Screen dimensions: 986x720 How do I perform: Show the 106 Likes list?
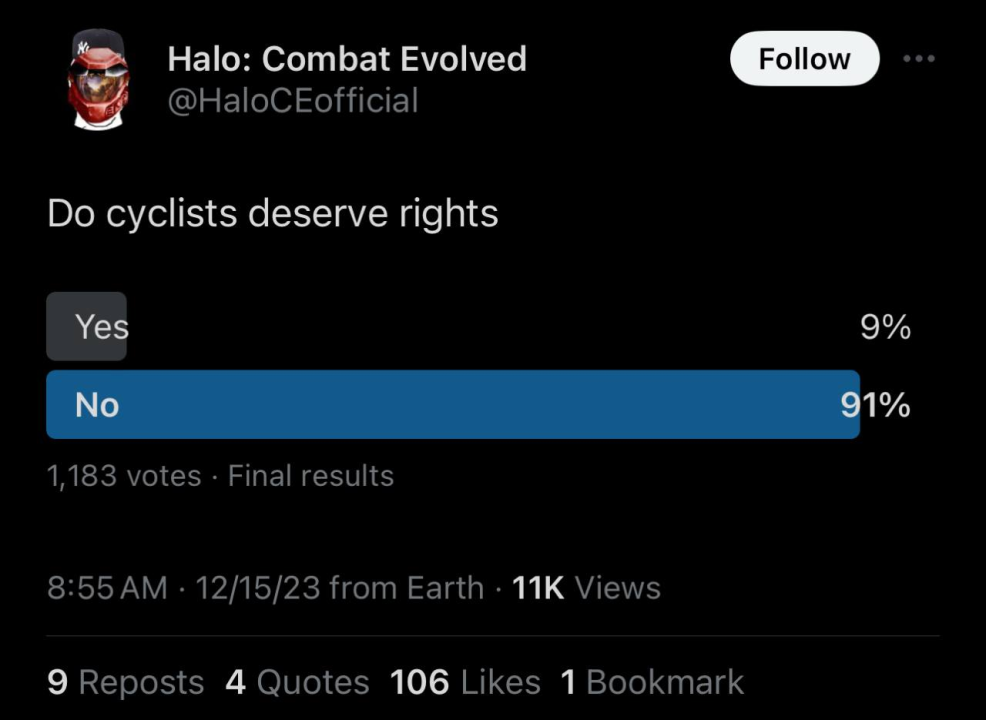click(465, 682)
